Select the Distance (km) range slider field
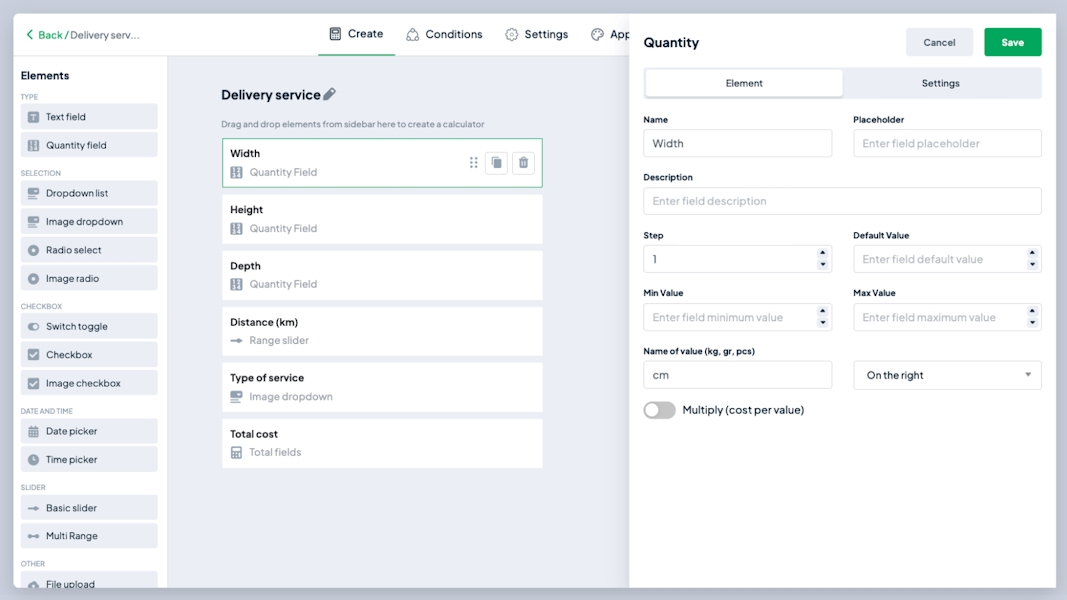 click(382, 331)
